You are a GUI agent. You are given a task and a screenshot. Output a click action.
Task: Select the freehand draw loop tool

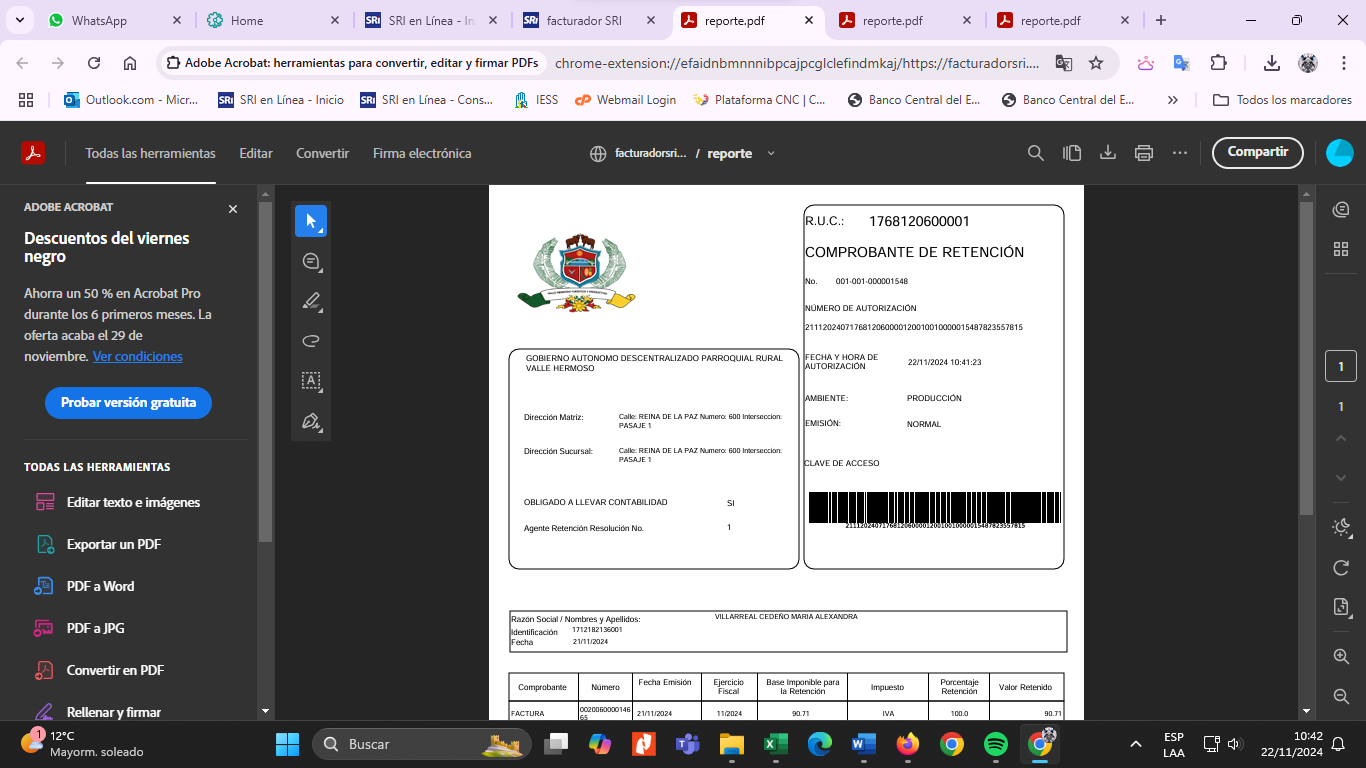click(310, 341)
